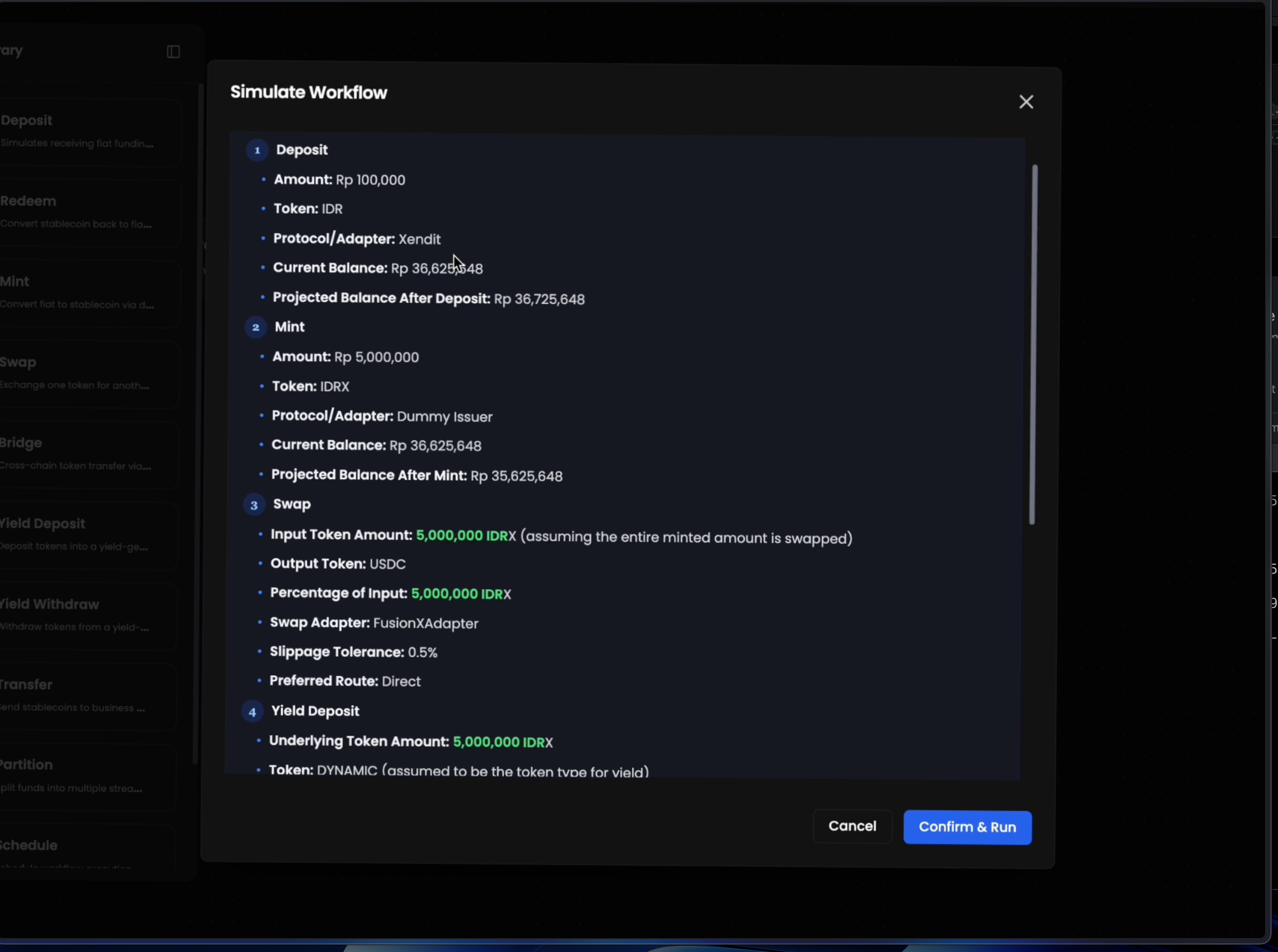Toggle the library sidebar panel icon

pos(174,52)
